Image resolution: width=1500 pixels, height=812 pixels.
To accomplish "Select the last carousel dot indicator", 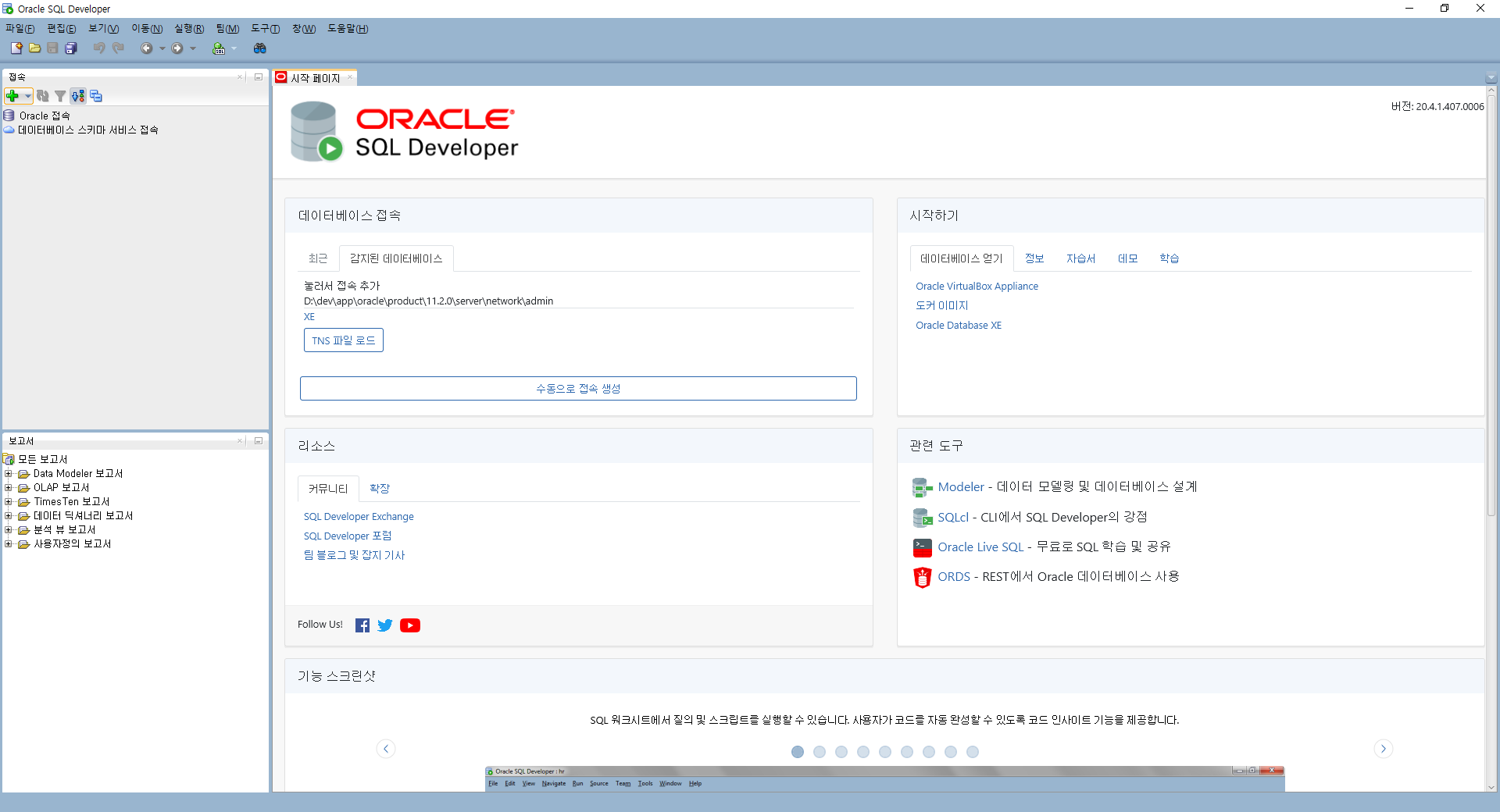I will pyautogui.click(x=973, y=752).
